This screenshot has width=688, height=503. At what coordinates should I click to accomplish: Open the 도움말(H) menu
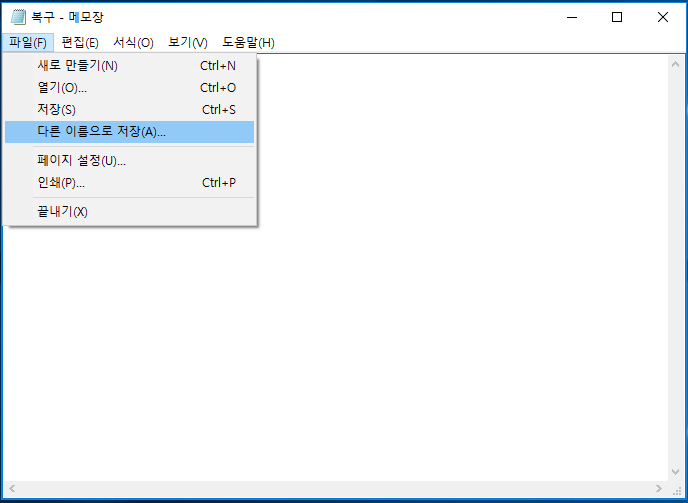pyautogui.click(x=248, y=43)
